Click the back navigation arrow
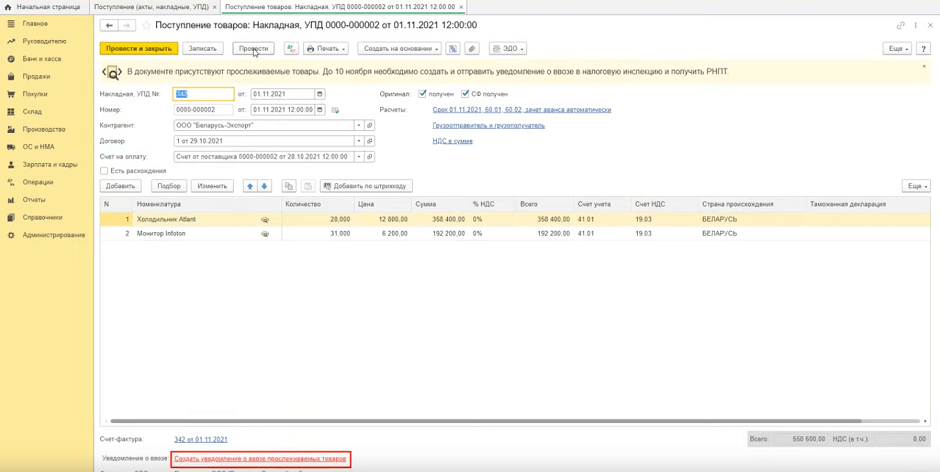Image resolution: width=940 pixels, height=472 pixels. [x=109, y=26]
